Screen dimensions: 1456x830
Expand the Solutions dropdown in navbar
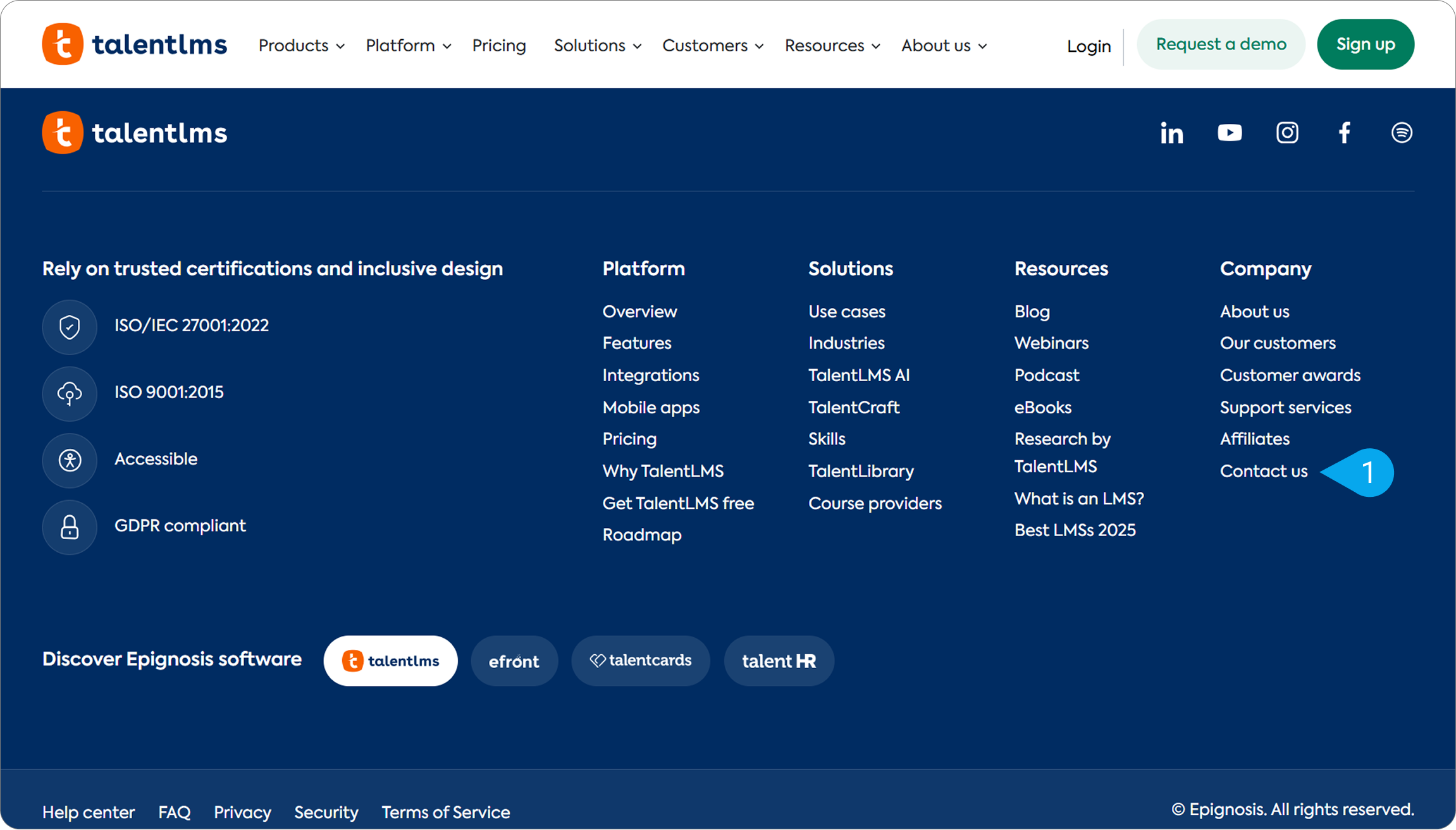coord(597,46)
